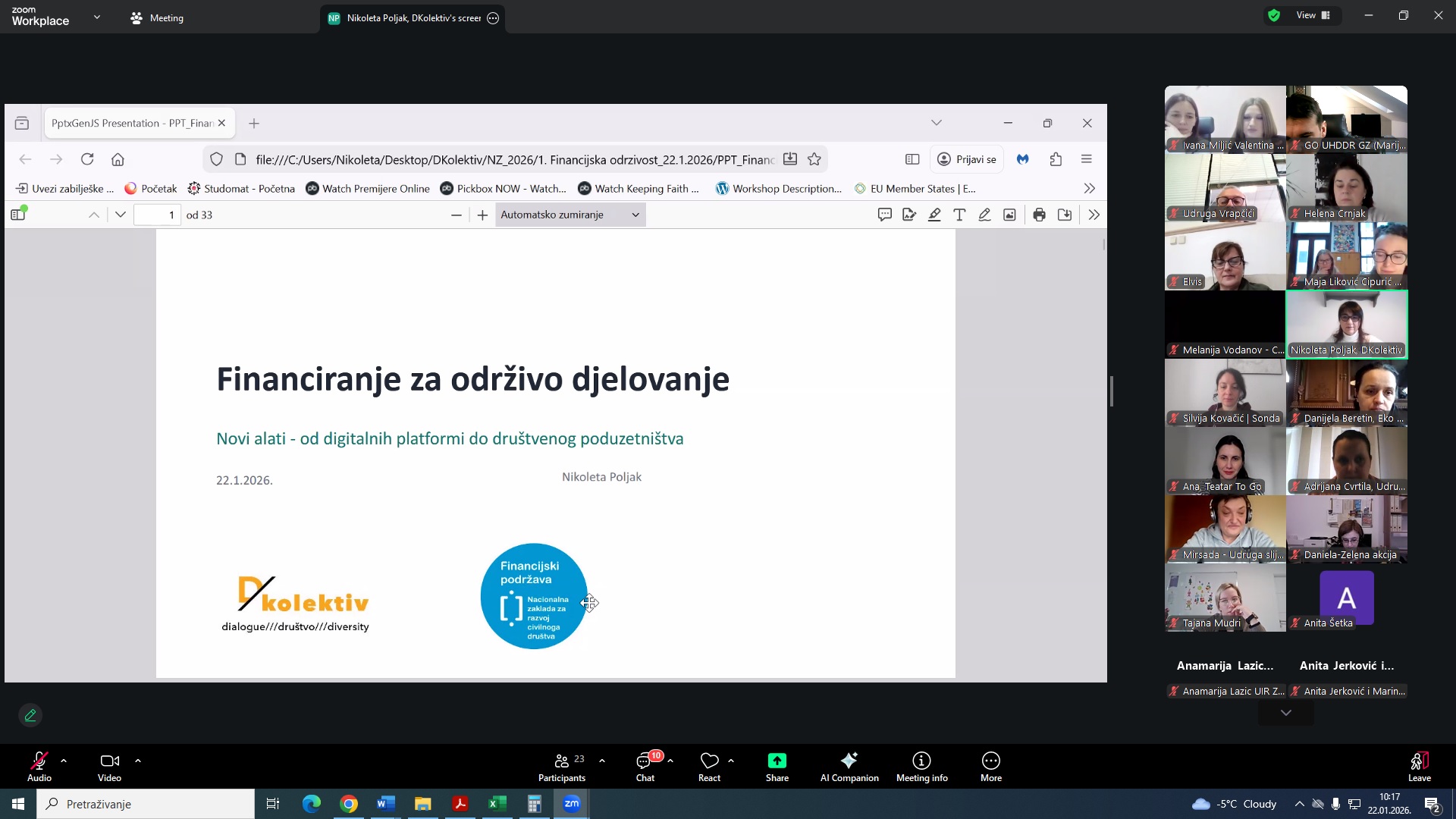Screen dimensions: 1456x819
Task: Select Nikoleta Poljak's screen share tab
Action: tap(413, 17)
